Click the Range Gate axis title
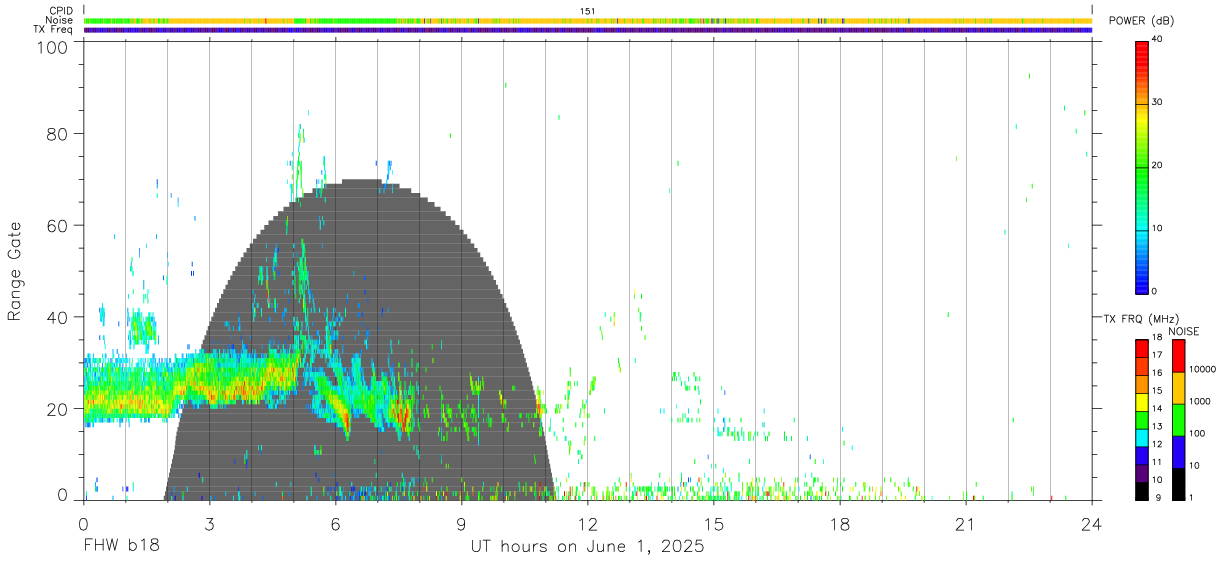1228x567 pixels. coord(15,271)
